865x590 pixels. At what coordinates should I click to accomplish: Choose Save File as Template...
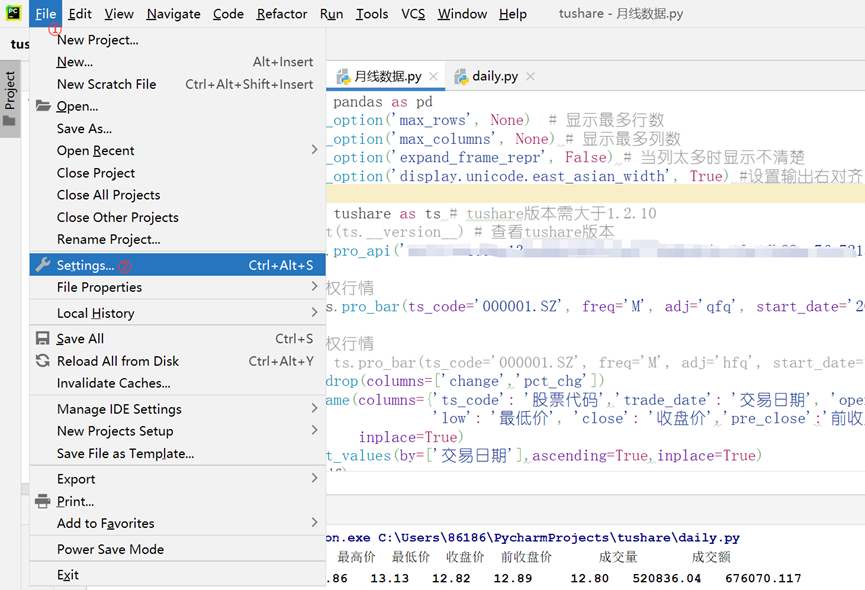pos(177,453)
